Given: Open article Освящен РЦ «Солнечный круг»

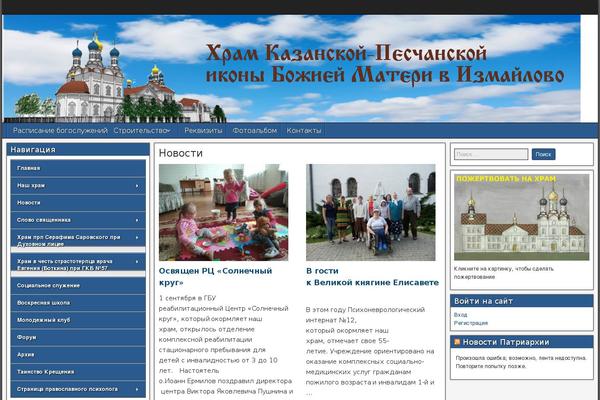Looking at the screenshot, I should tap(215, 277).
